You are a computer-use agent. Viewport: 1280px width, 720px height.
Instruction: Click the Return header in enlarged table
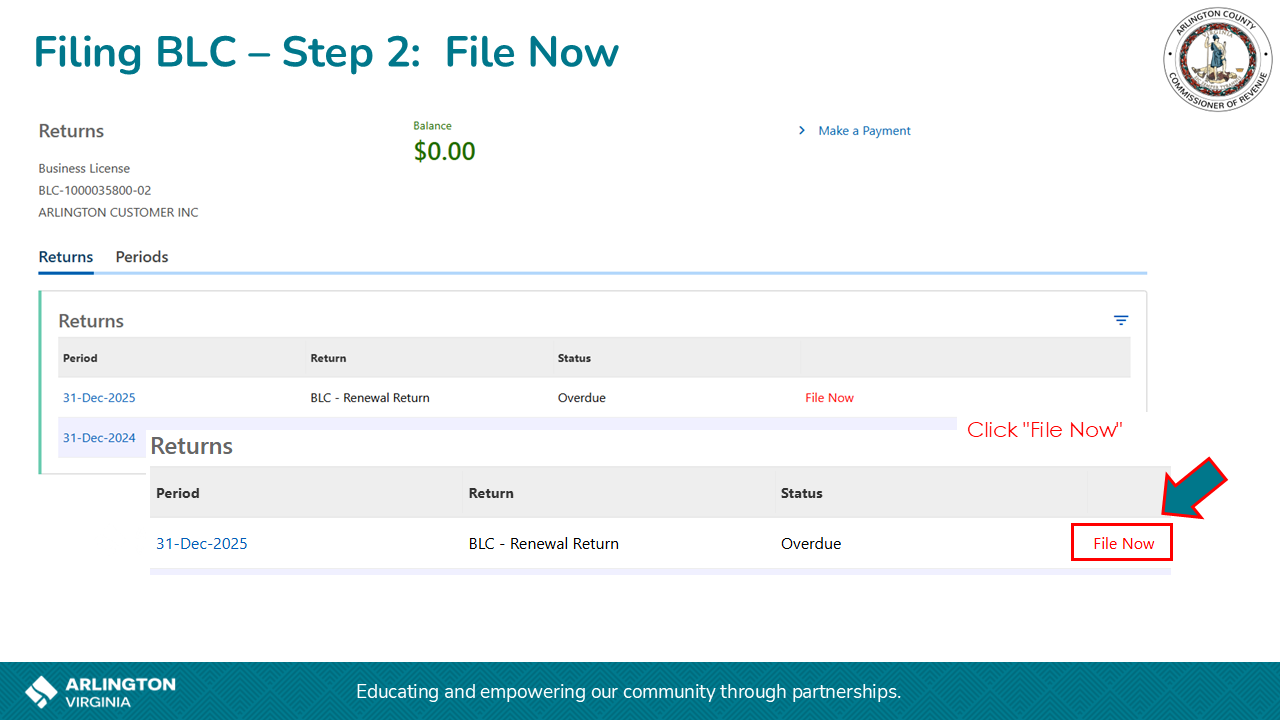pyautogui.click(x=491, y=493)
